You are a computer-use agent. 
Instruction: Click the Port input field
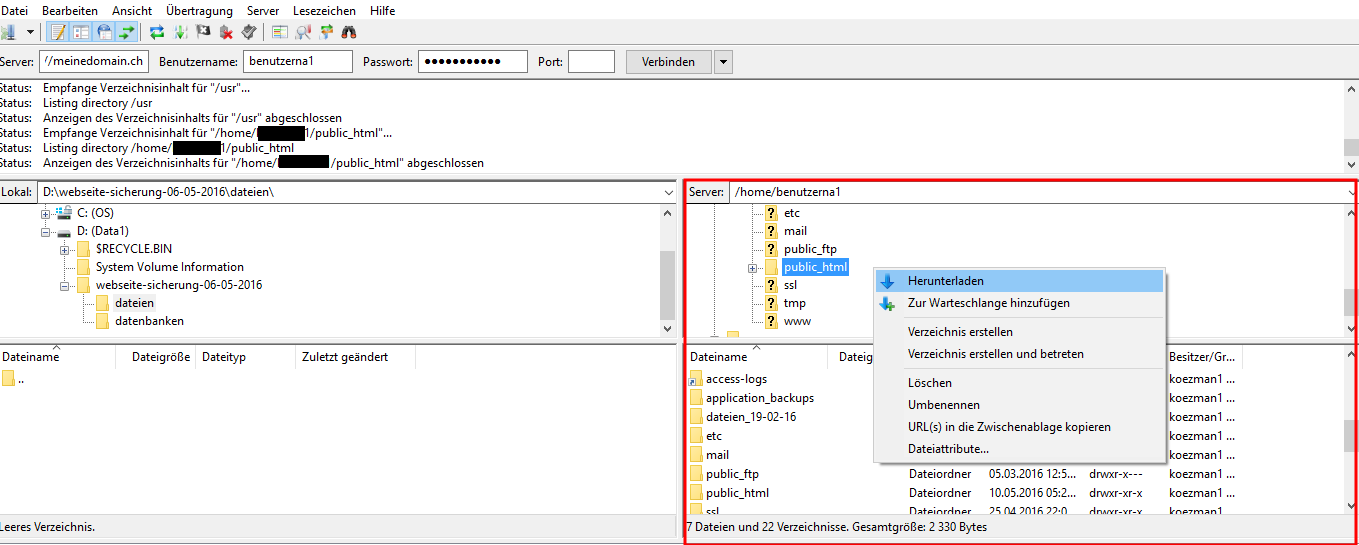coord(591,62)
